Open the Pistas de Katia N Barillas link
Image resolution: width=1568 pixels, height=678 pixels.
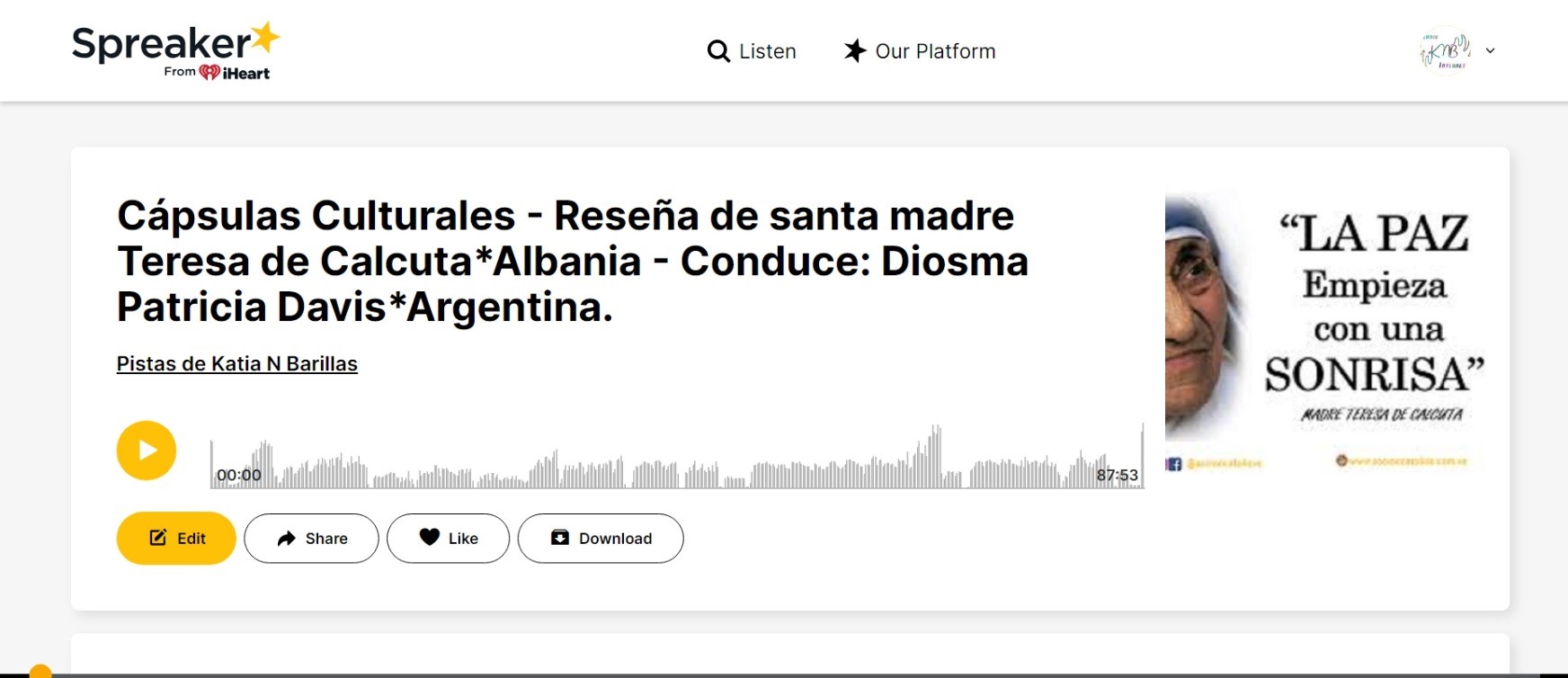[237, 364]
